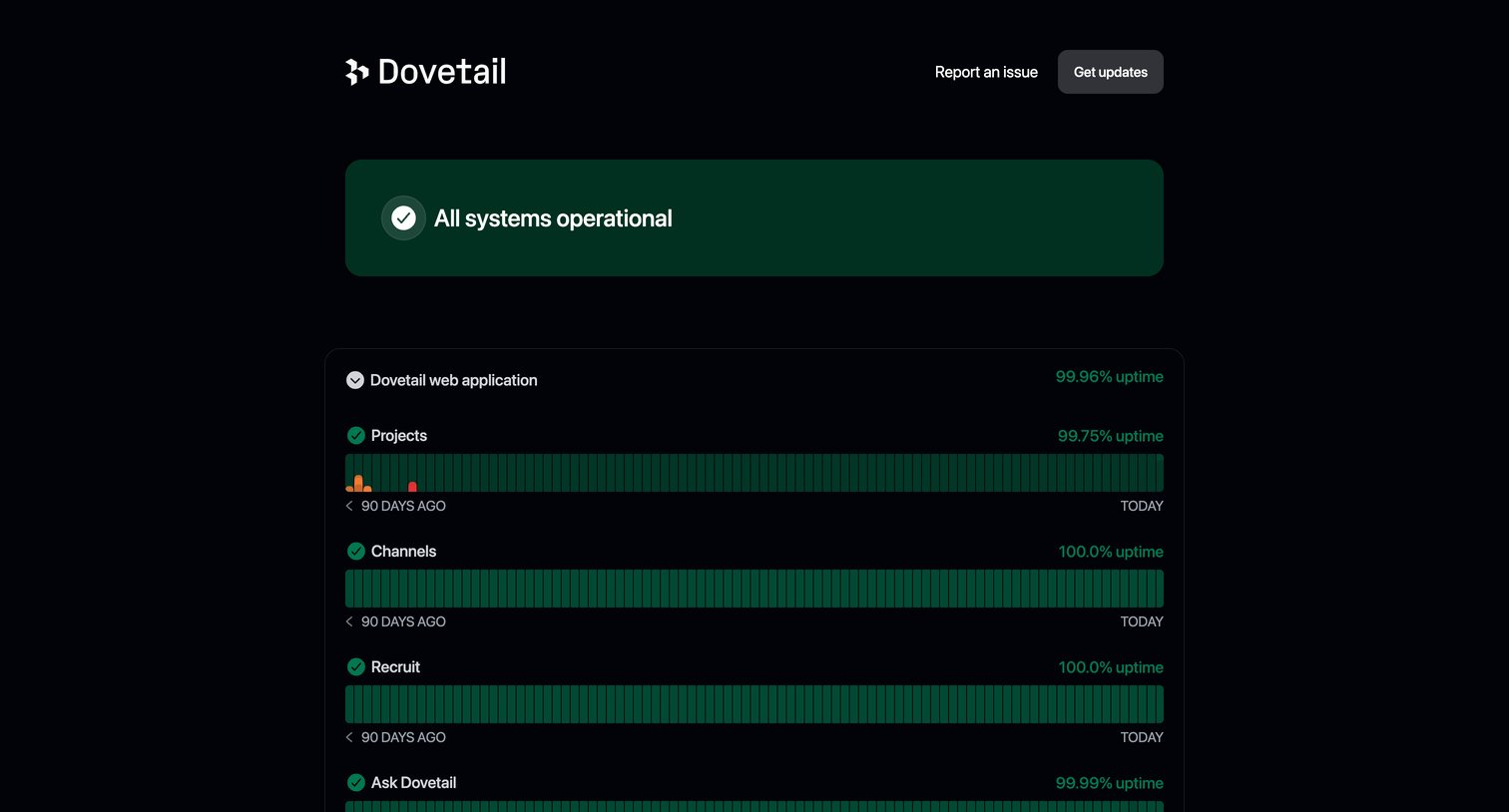This screenshot has width=1509, height=812.
Task: Click the 100.0% uptime value for Recruit
Action: 1111,667
